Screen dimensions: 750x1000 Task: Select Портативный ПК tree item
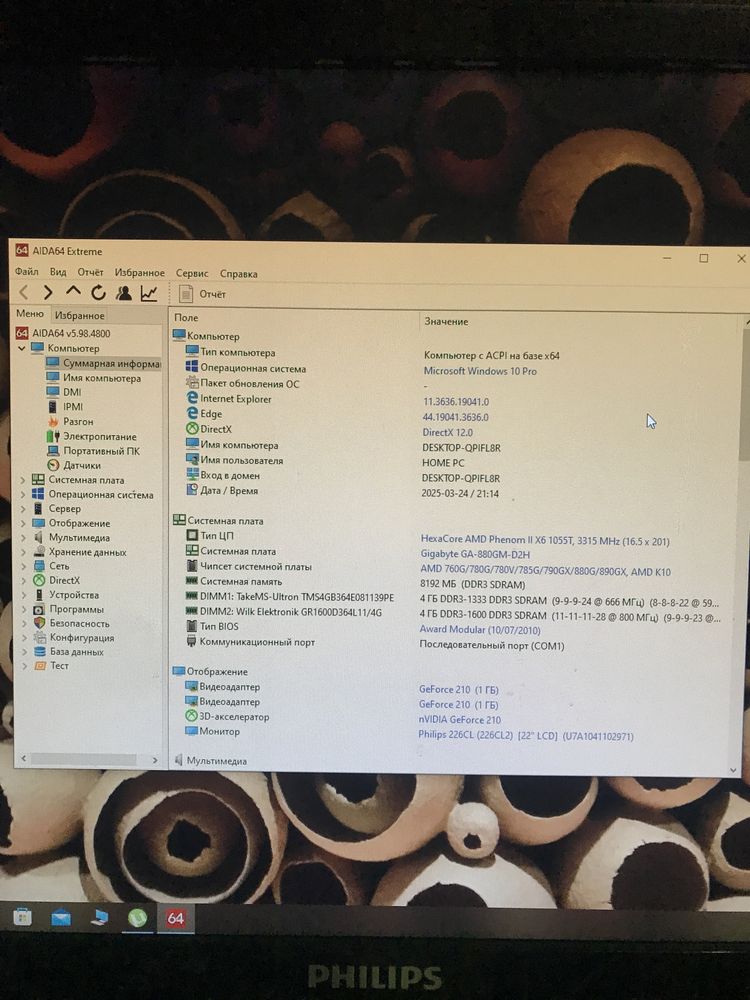click(x=93, y=451)
